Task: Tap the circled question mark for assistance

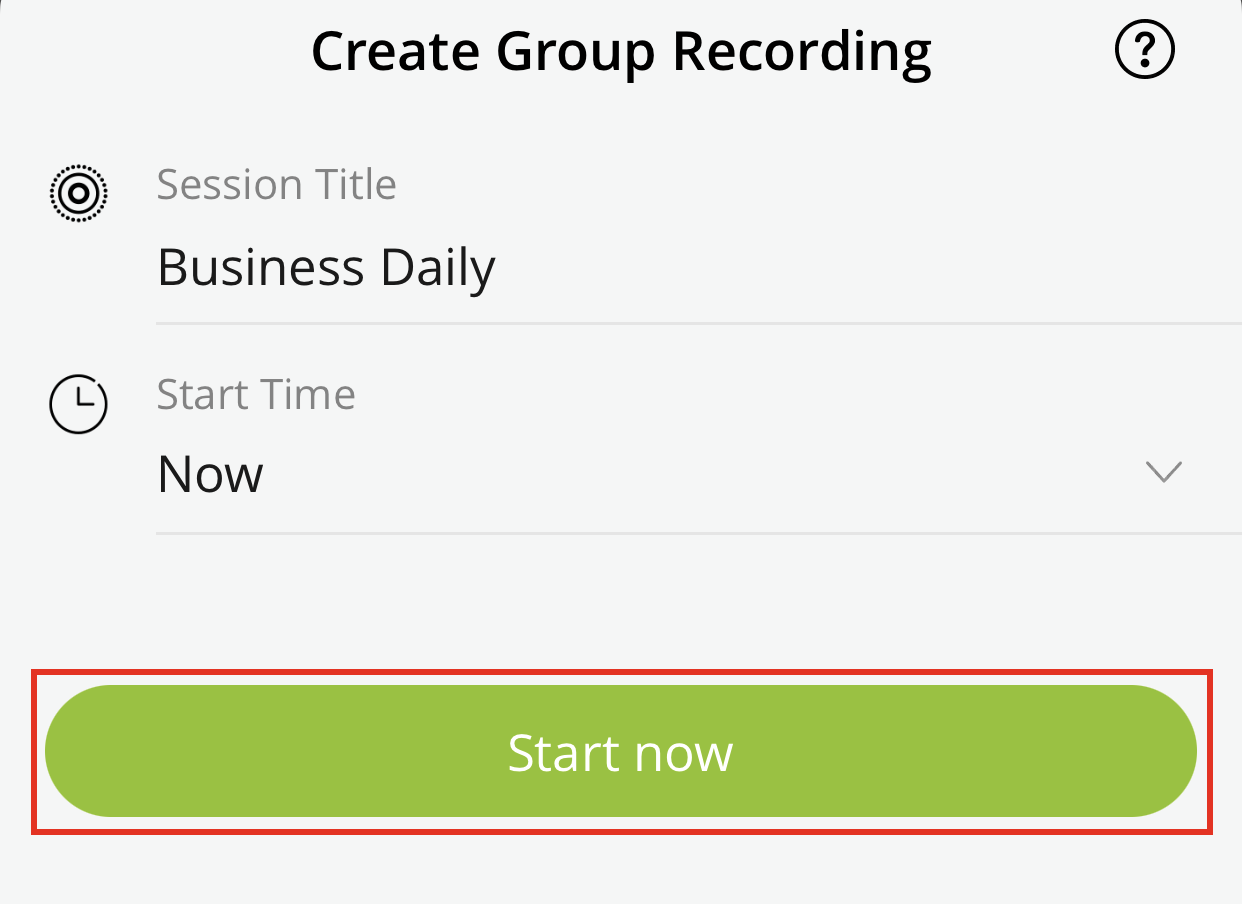Action: coord(1144,48)
